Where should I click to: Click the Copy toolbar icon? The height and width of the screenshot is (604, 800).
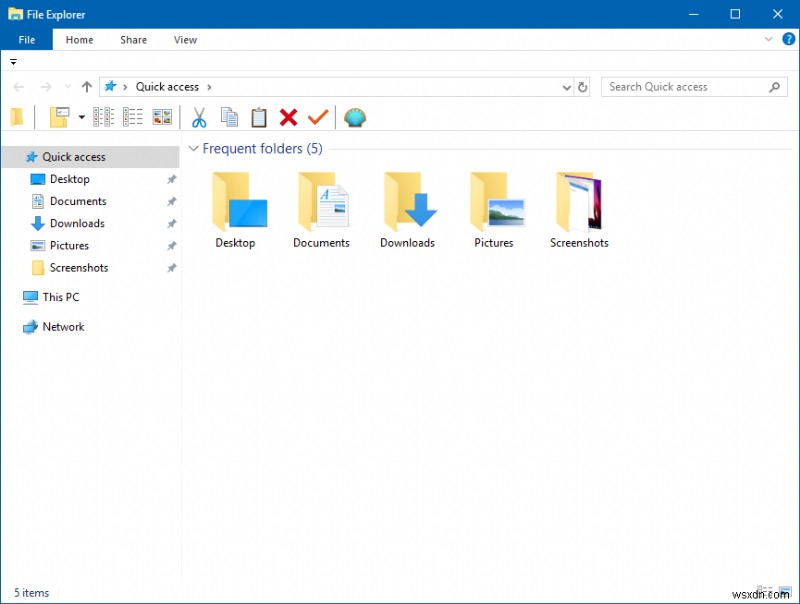click(x=229, y=117)
